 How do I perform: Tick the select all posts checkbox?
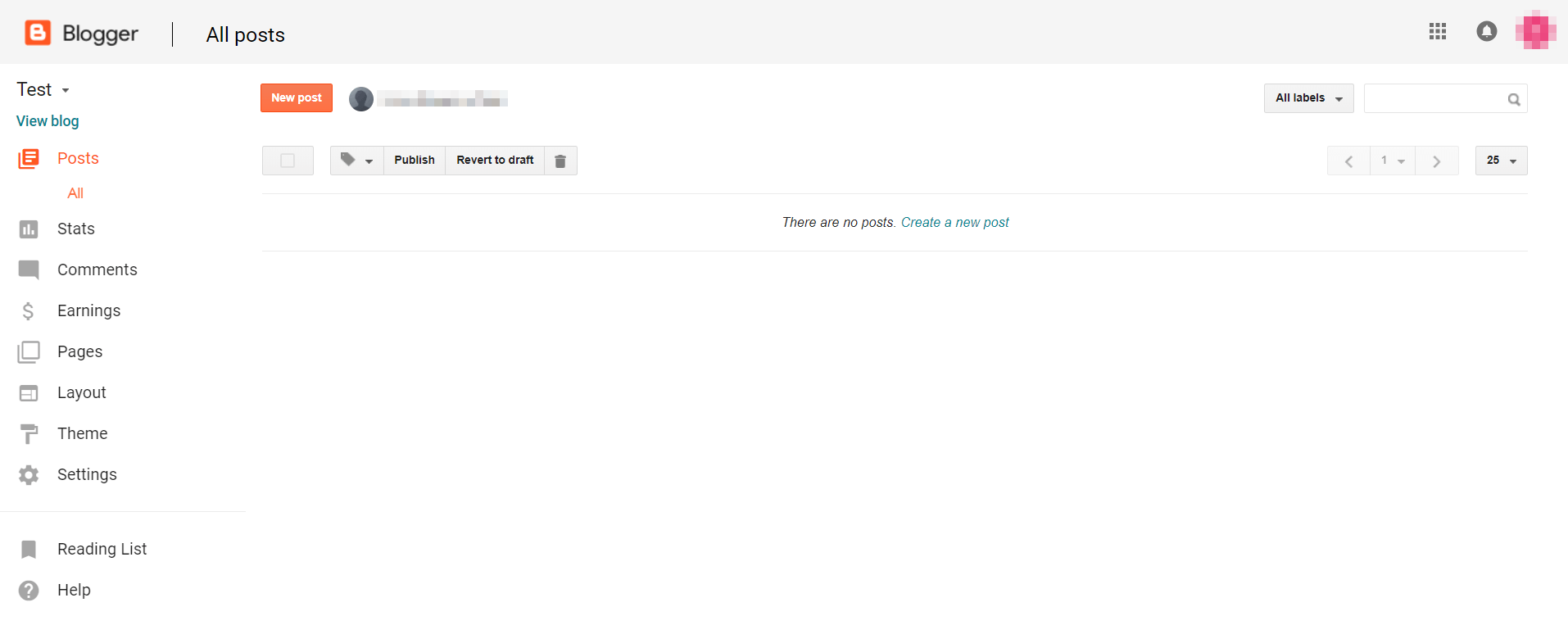tap(288, 161)
